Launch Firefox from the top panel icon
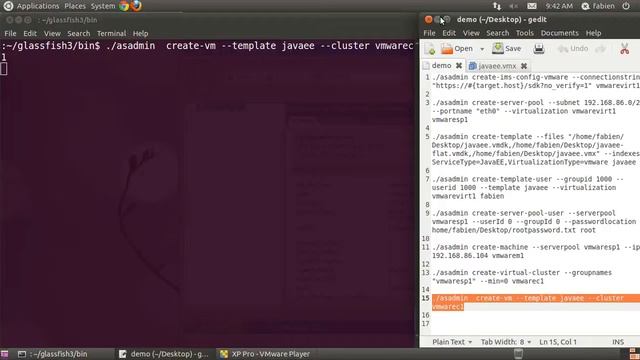The height and width of the screenshot is (360, 640). [136, 6]
